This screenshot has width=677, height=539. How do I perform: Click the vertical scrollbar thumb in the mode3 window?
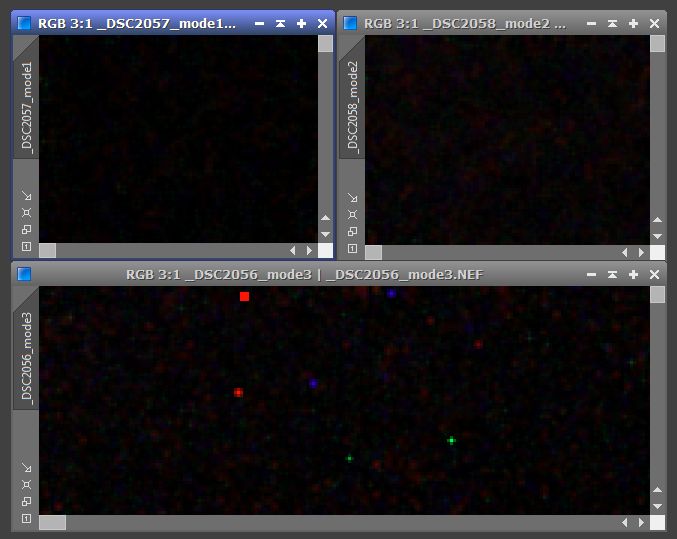tap(658, 295)
